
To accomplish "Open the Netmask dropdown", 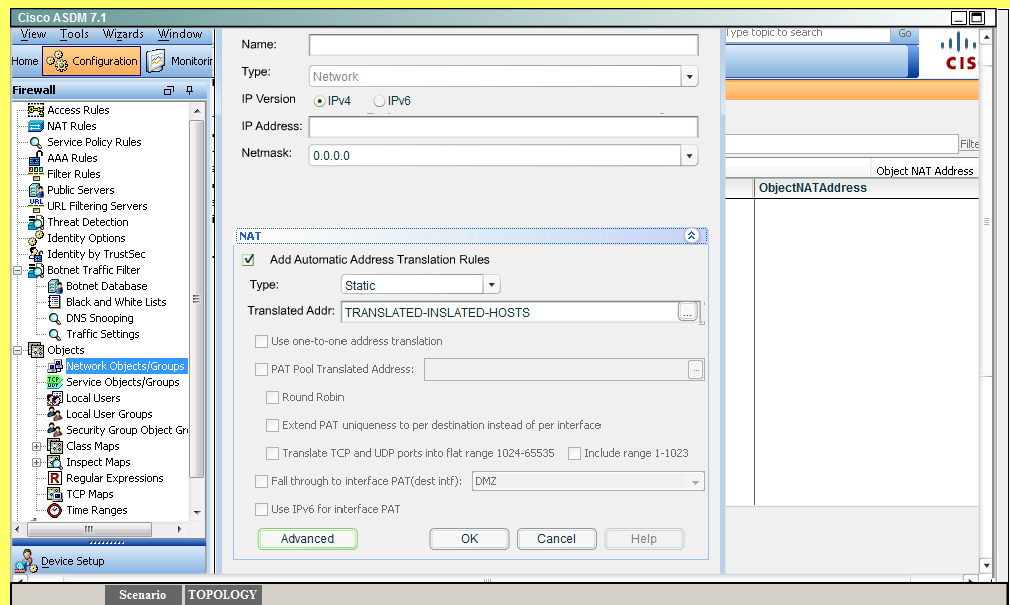I will point(689,156).
